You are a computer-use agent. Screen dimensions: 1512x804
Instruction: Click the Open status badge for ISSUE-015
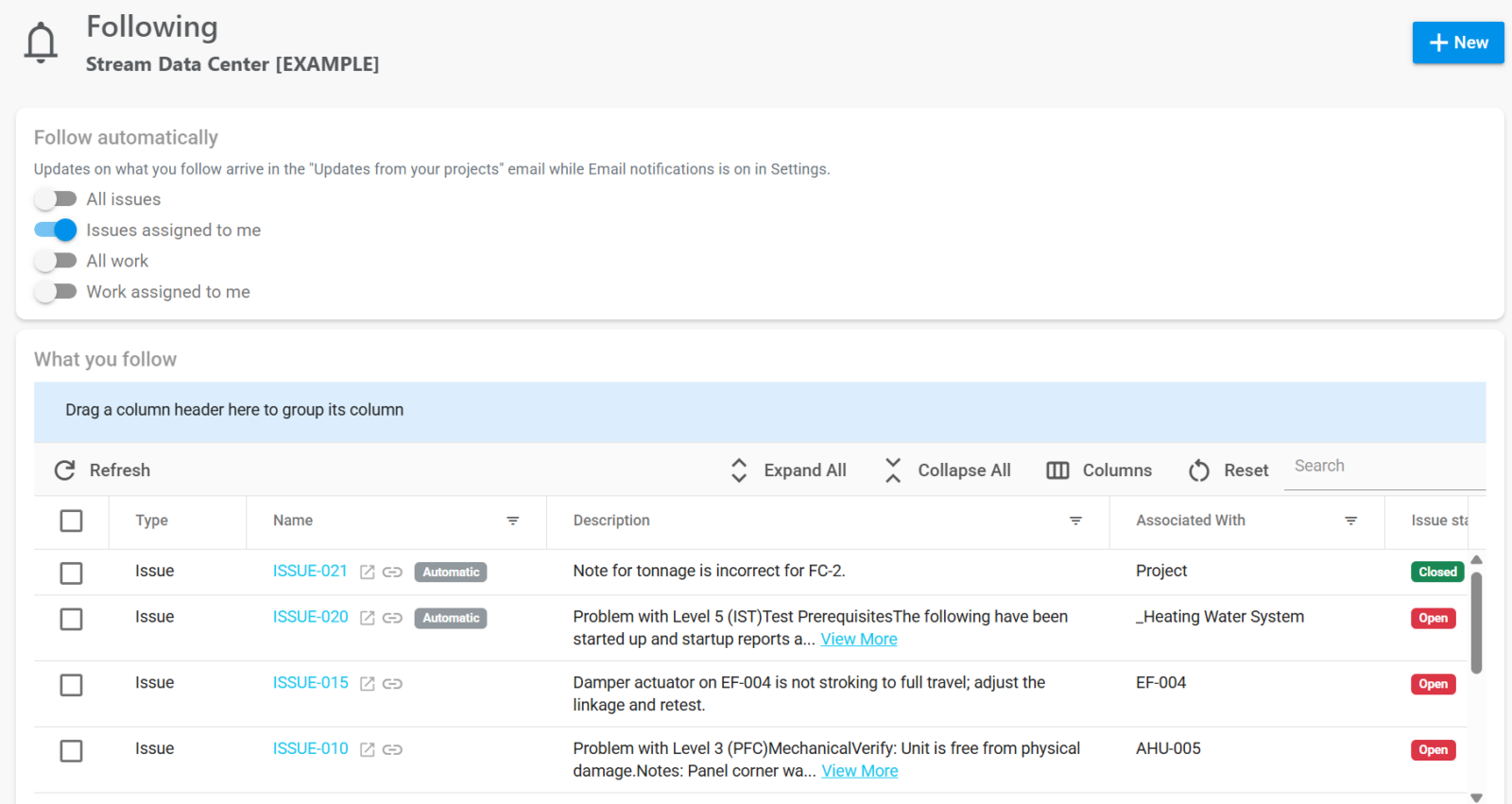1433,684
